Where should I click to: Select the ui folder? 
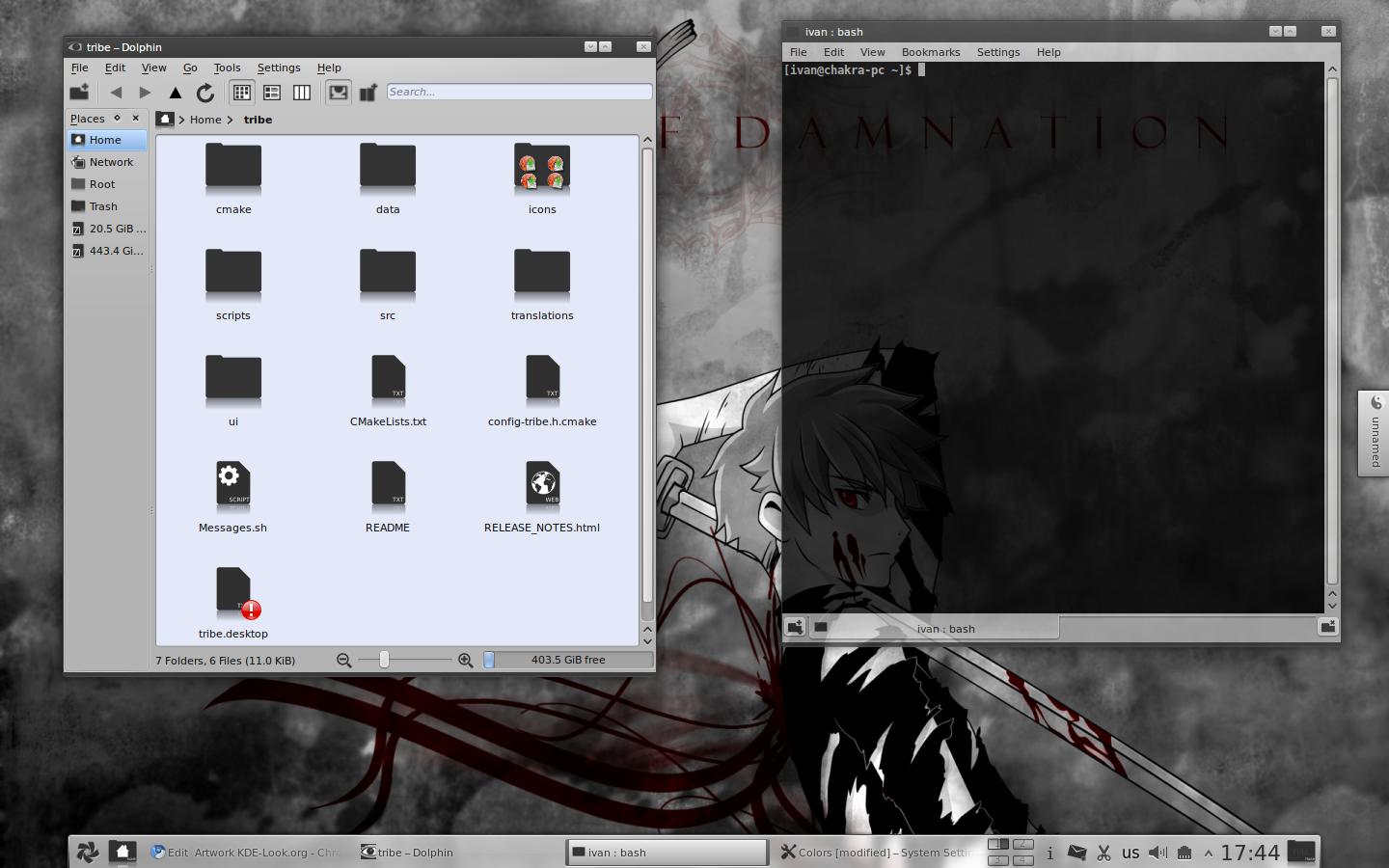(233, 390)
